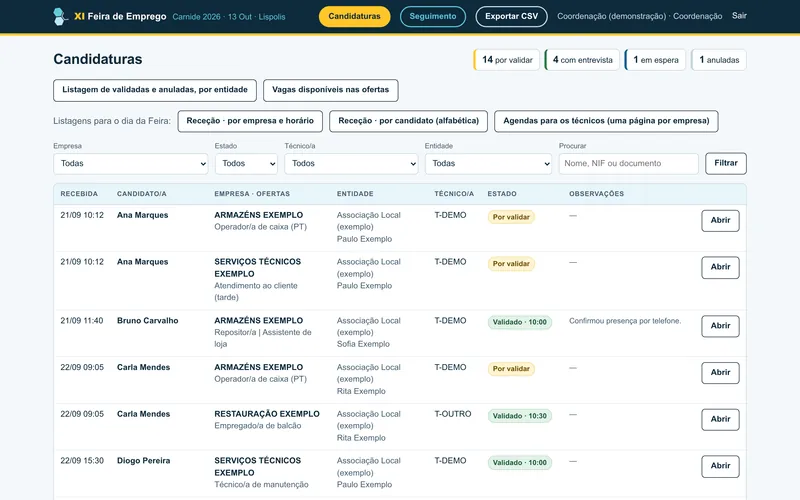Click the RECEBIDA column header
800x500 pixels.
[79, 194]
